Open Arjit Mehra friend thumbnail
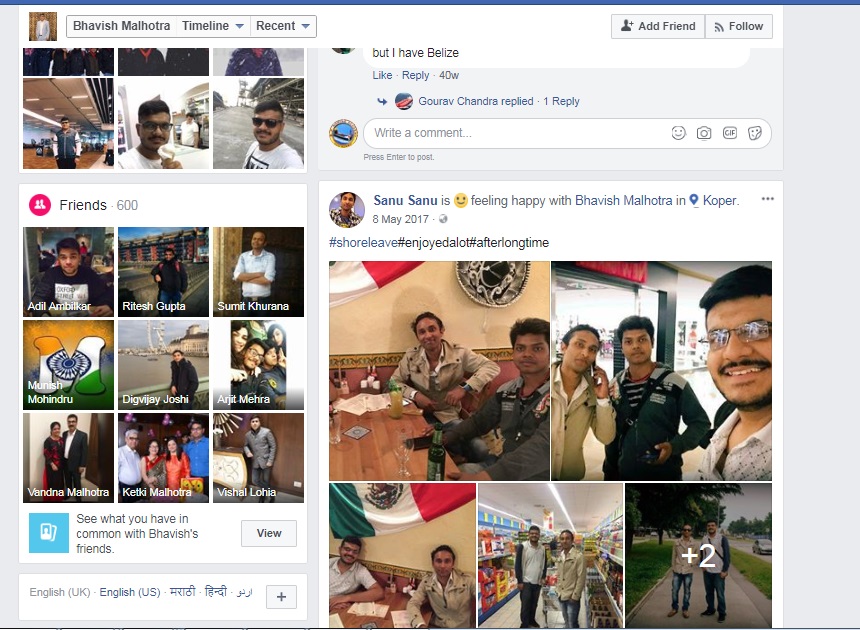The width and height of the screenshot is (860, 630). coord(258,365)
